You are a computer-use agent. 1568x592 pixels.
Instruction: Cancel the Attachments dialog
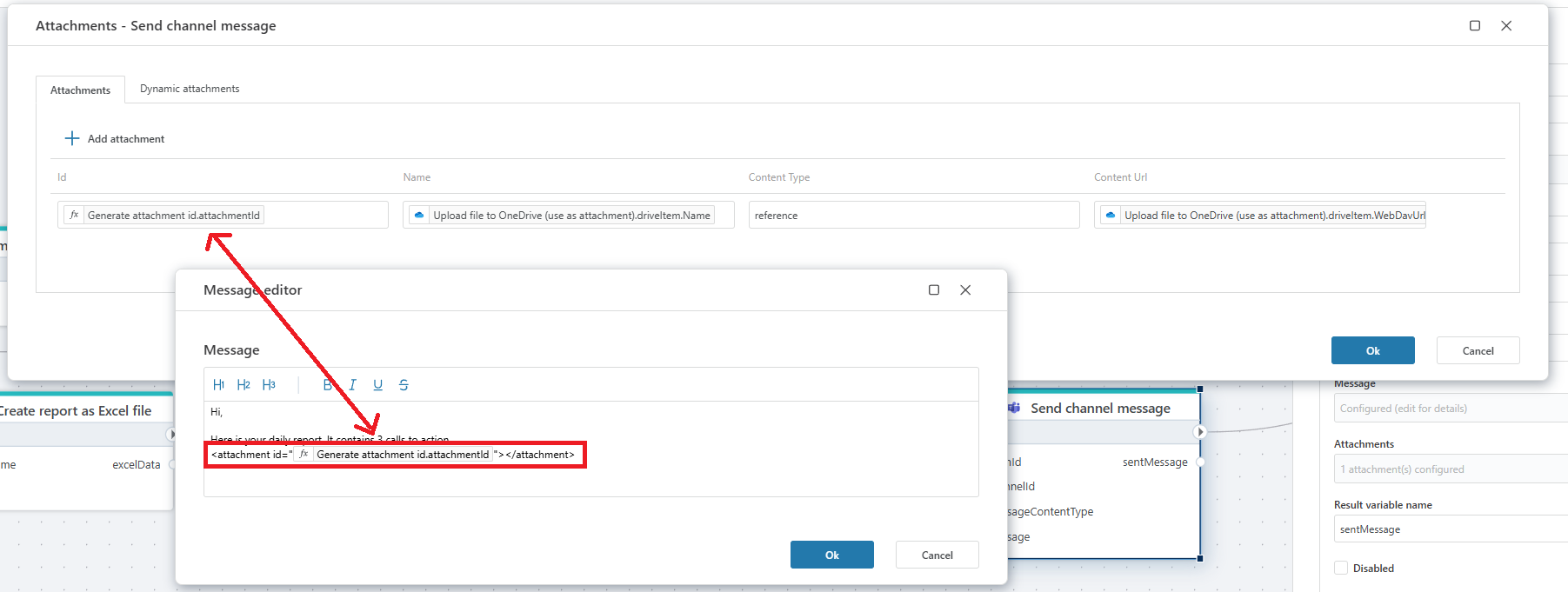click(x=1478, y=350)
